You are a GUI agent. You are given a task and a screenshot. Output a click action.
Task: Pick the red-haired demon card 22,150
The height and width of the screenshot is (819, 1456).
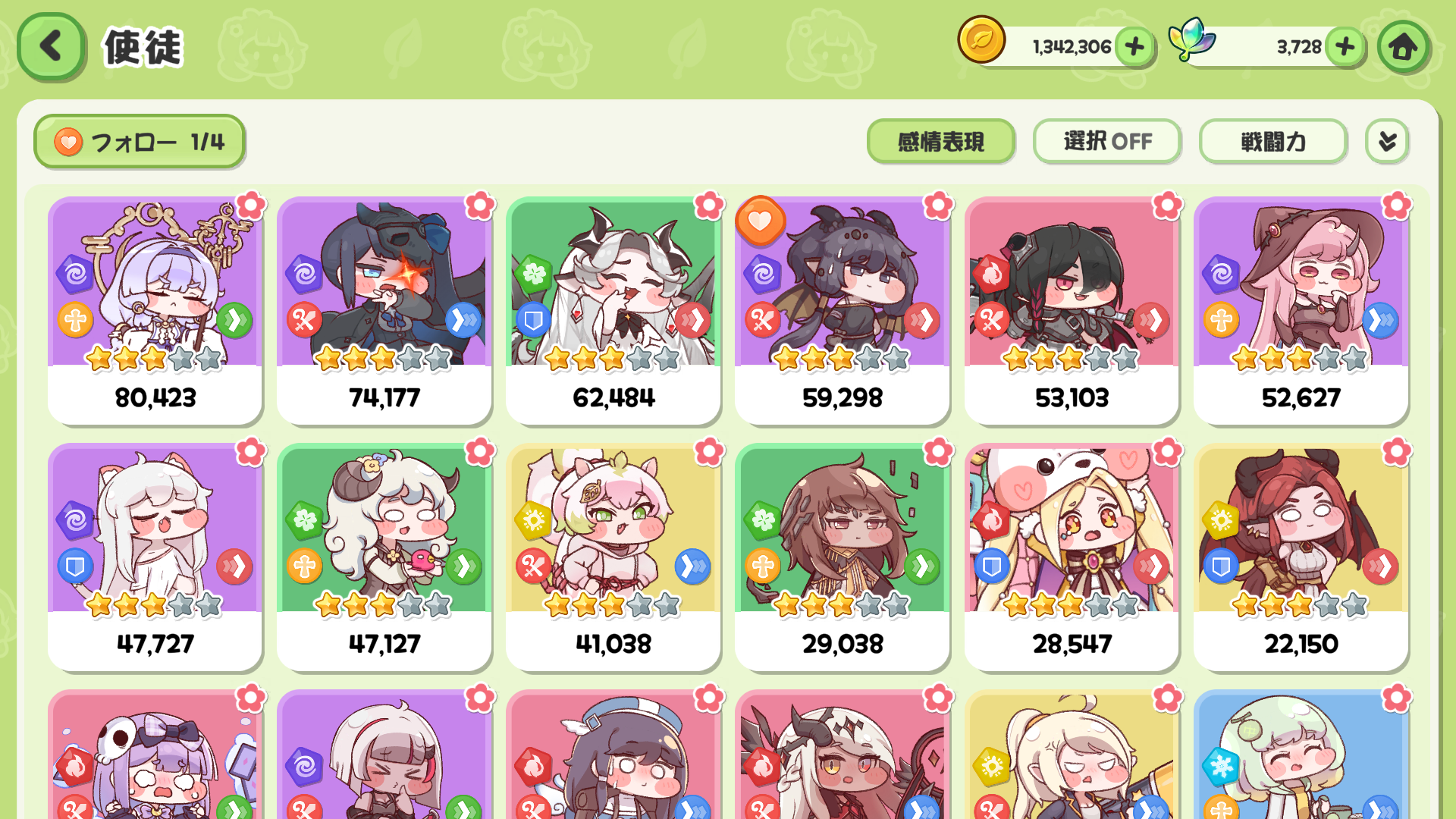coord(1301,557)
